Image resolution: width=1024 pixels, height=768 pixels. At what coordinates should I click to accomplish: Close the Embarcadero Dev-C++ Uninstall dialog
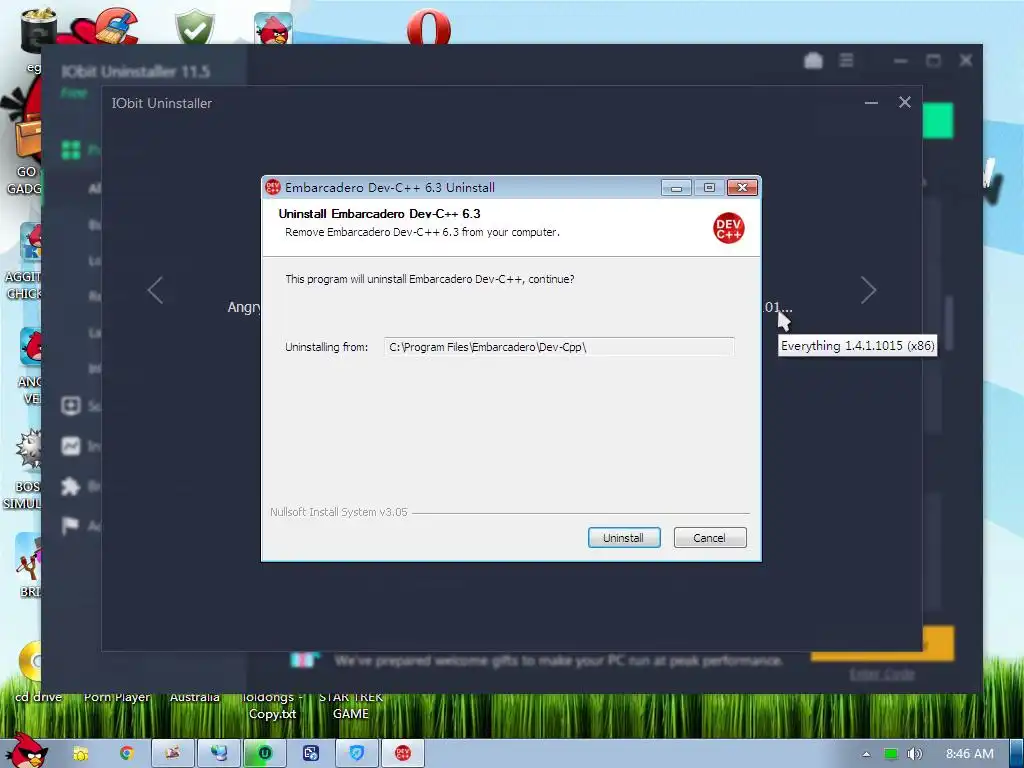pos(742,188)
